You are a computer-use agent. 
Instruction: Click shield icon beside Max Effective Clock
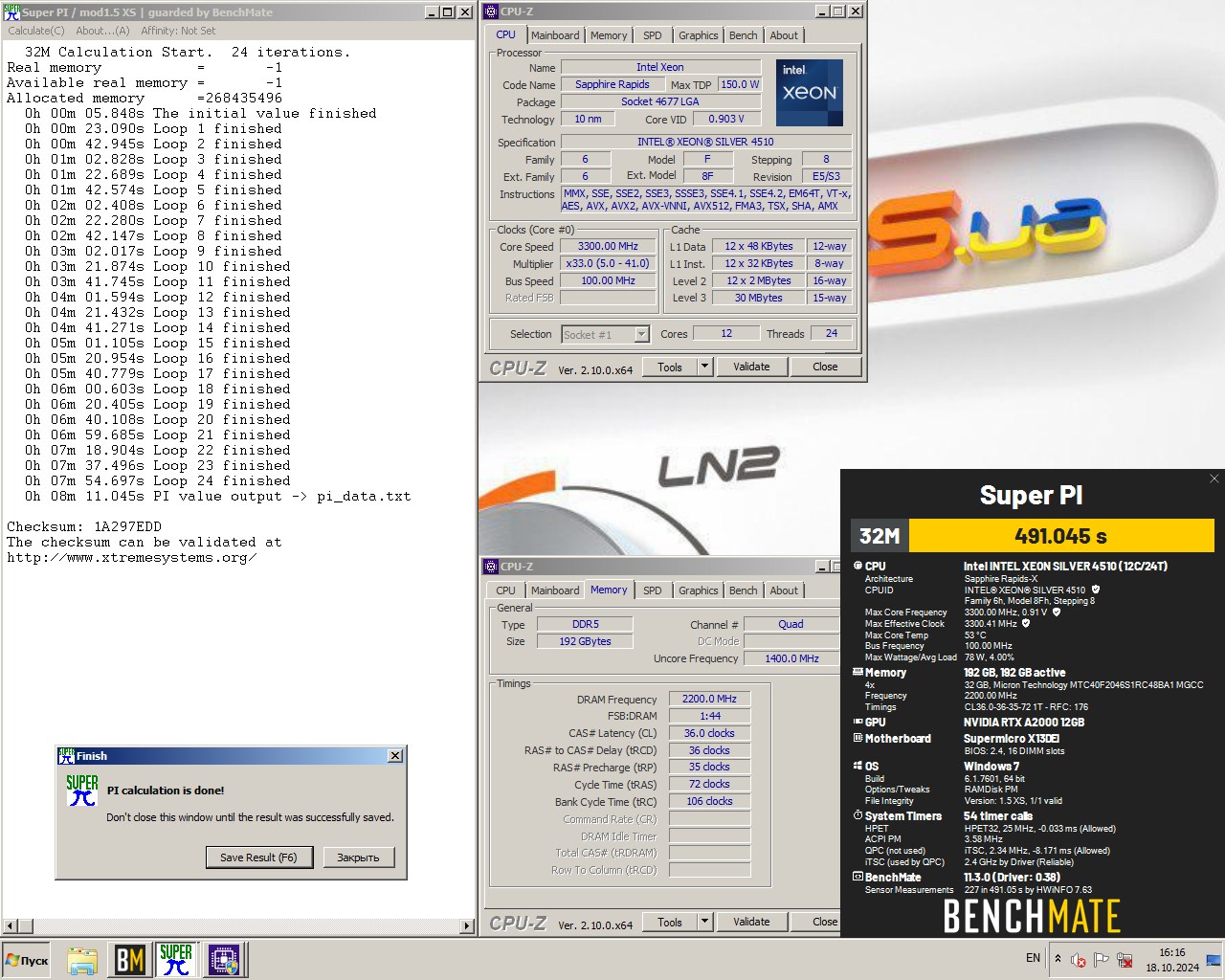click(x=1026, y=623)
